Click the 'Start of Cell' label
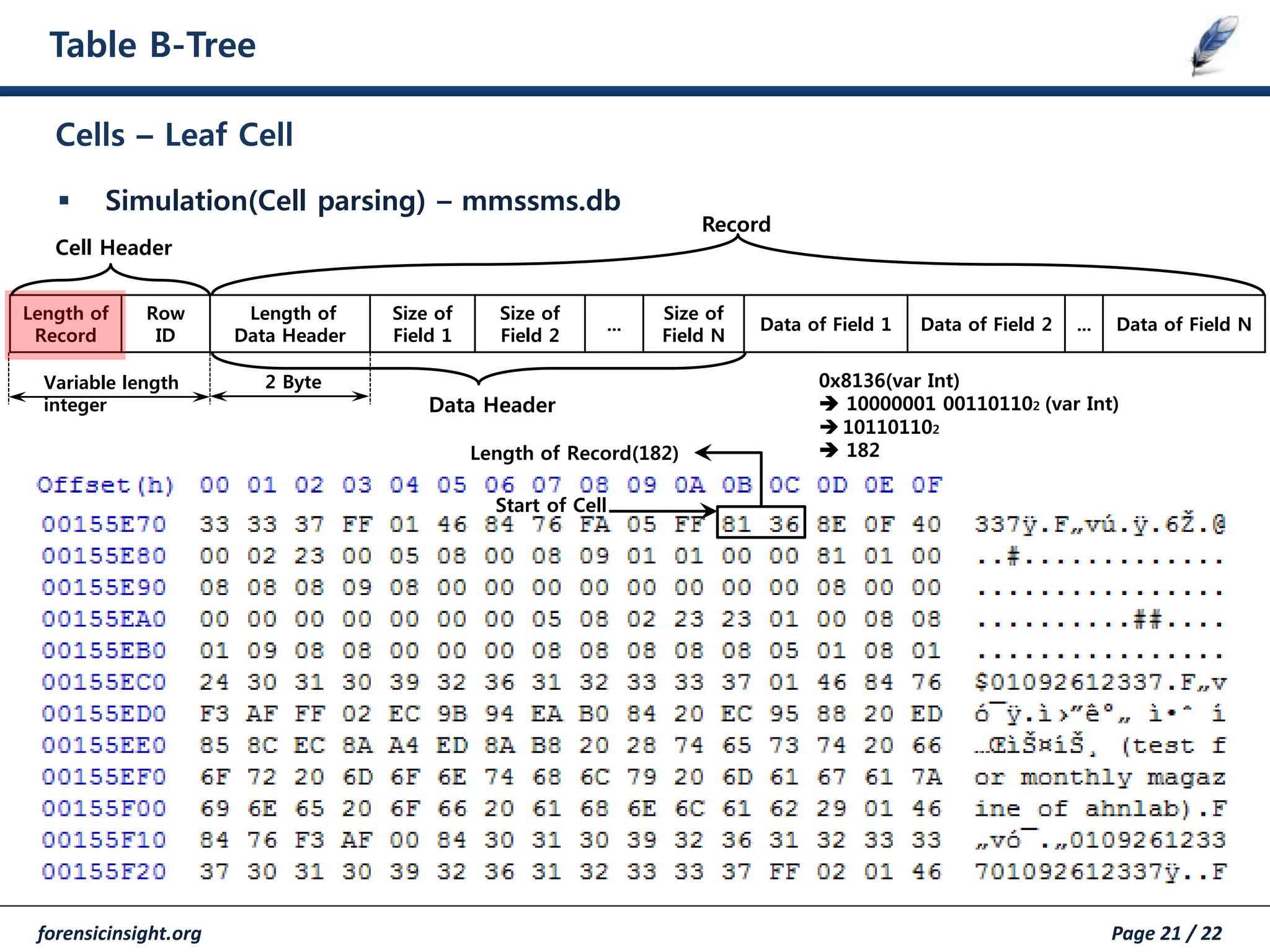The image size is (1270, 952). coord(551,505)
